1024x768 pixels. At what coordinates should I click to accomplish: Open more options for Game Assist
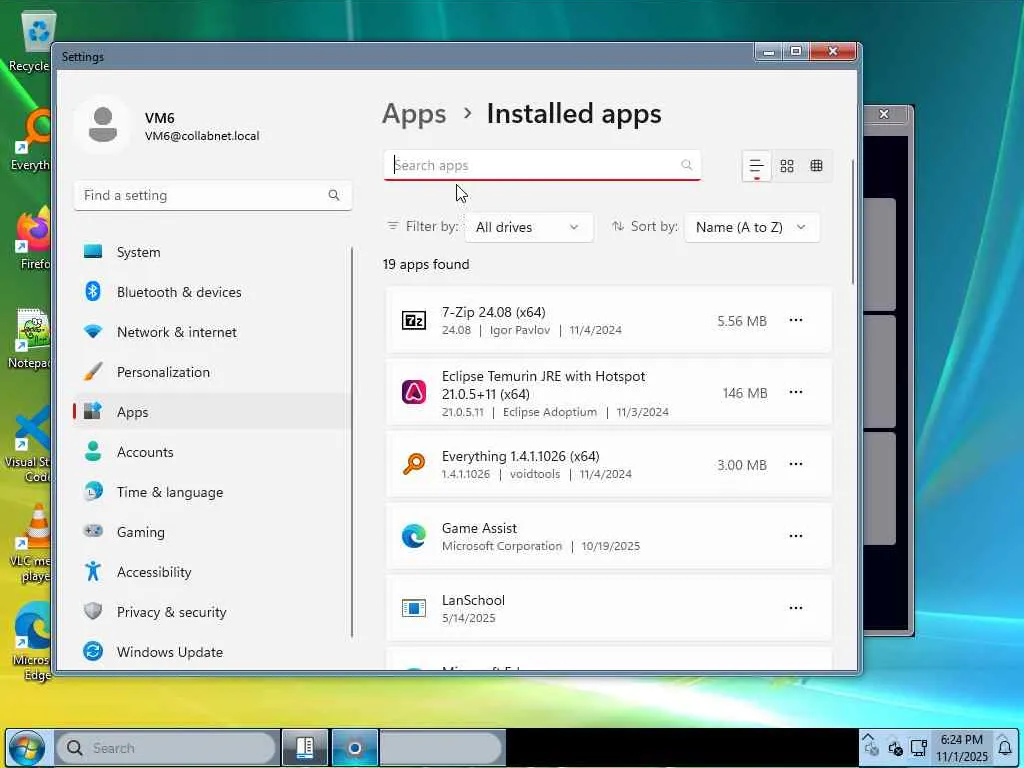(x=795, y=536)
